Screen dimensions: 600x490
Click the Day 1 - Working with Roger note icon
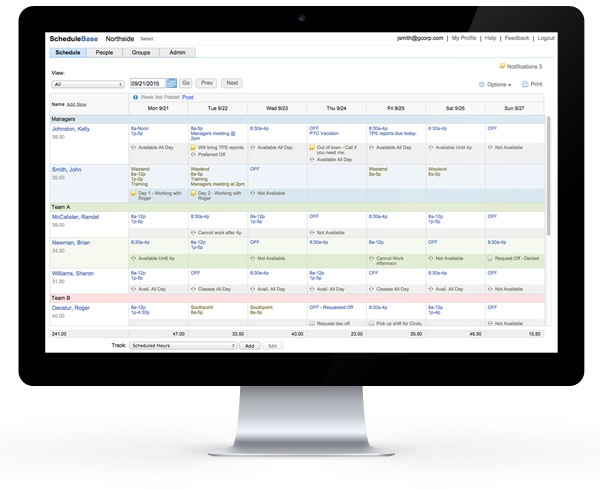tap(134, 193)
